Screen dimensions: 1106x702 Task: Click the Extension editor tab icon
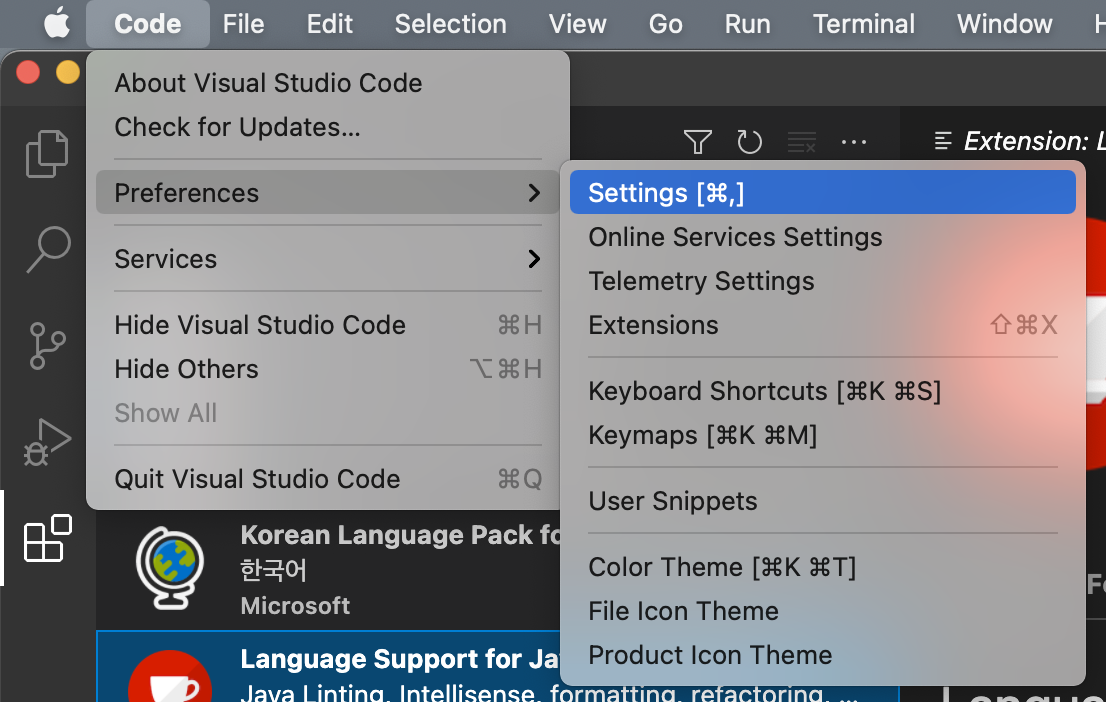(943, 141)
